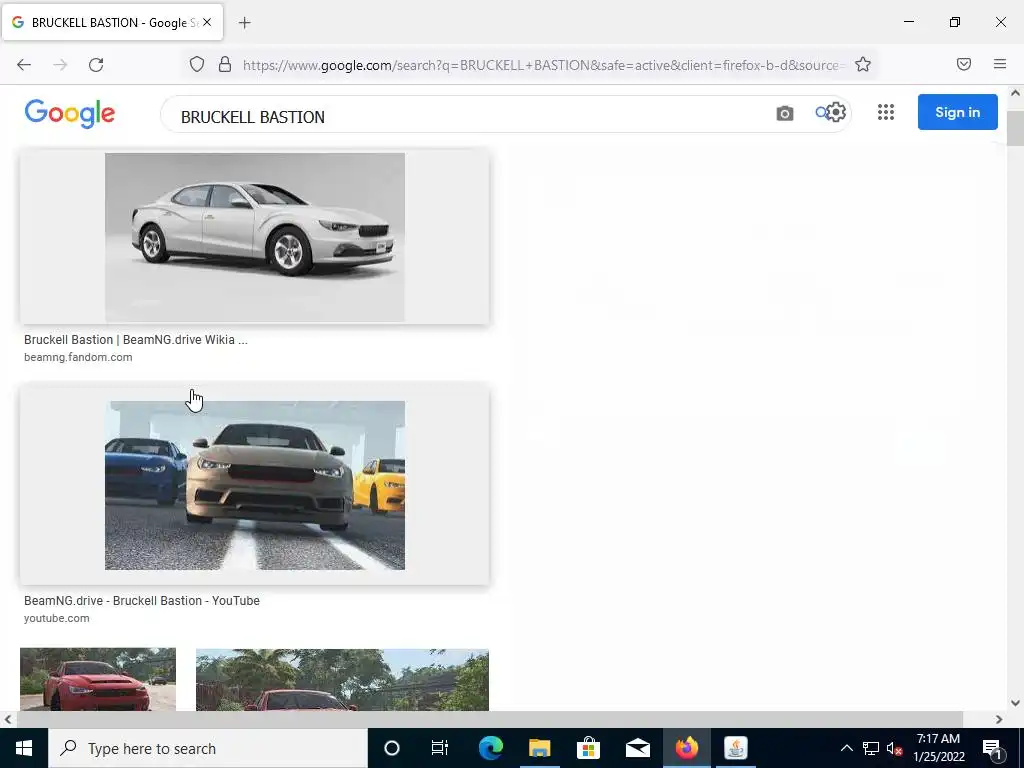Save to Pocket icon in toolbar

963,64
